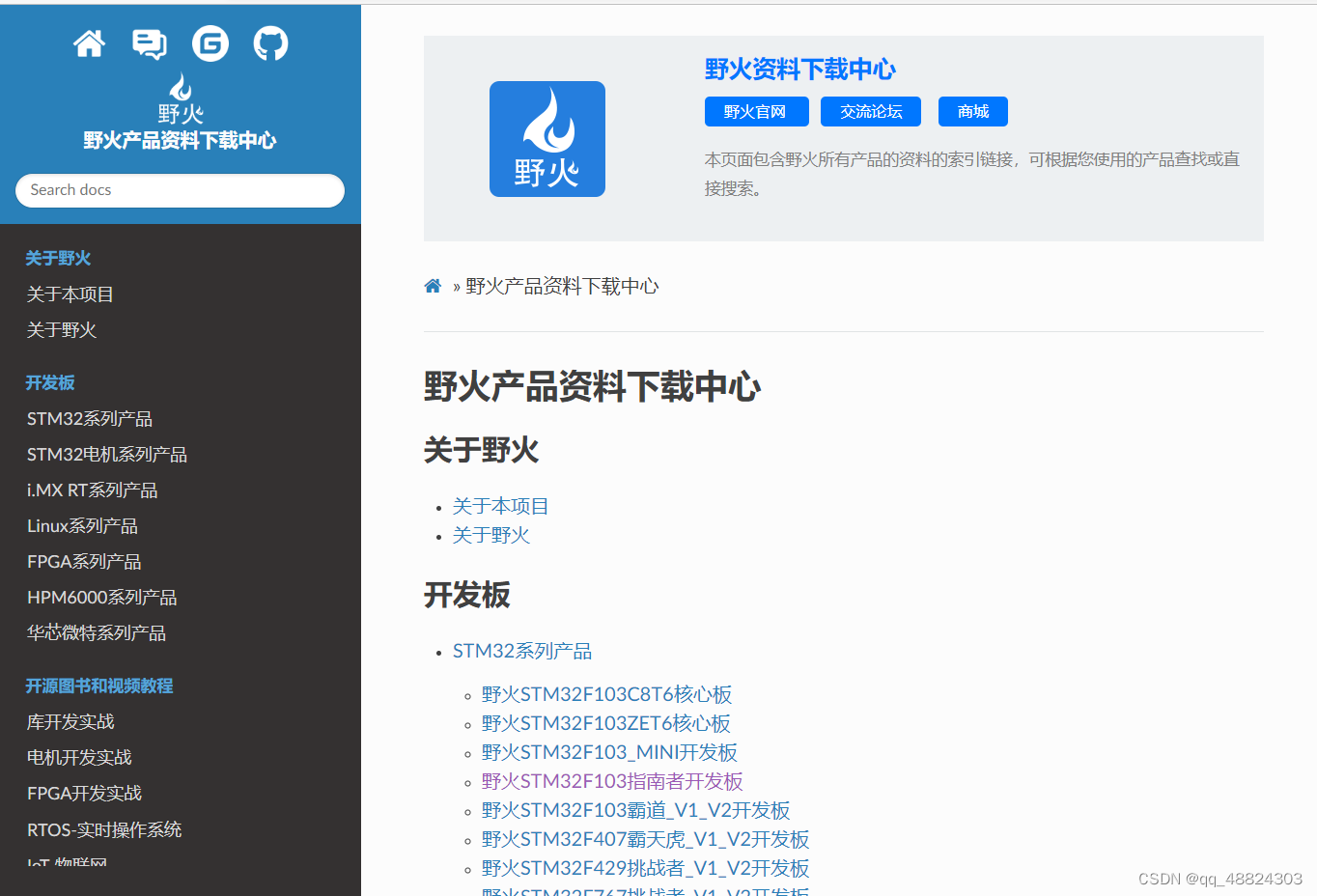This screenshot has height=896, width=1317.
Task: Open the Gitee G icon
Action: 210,43
